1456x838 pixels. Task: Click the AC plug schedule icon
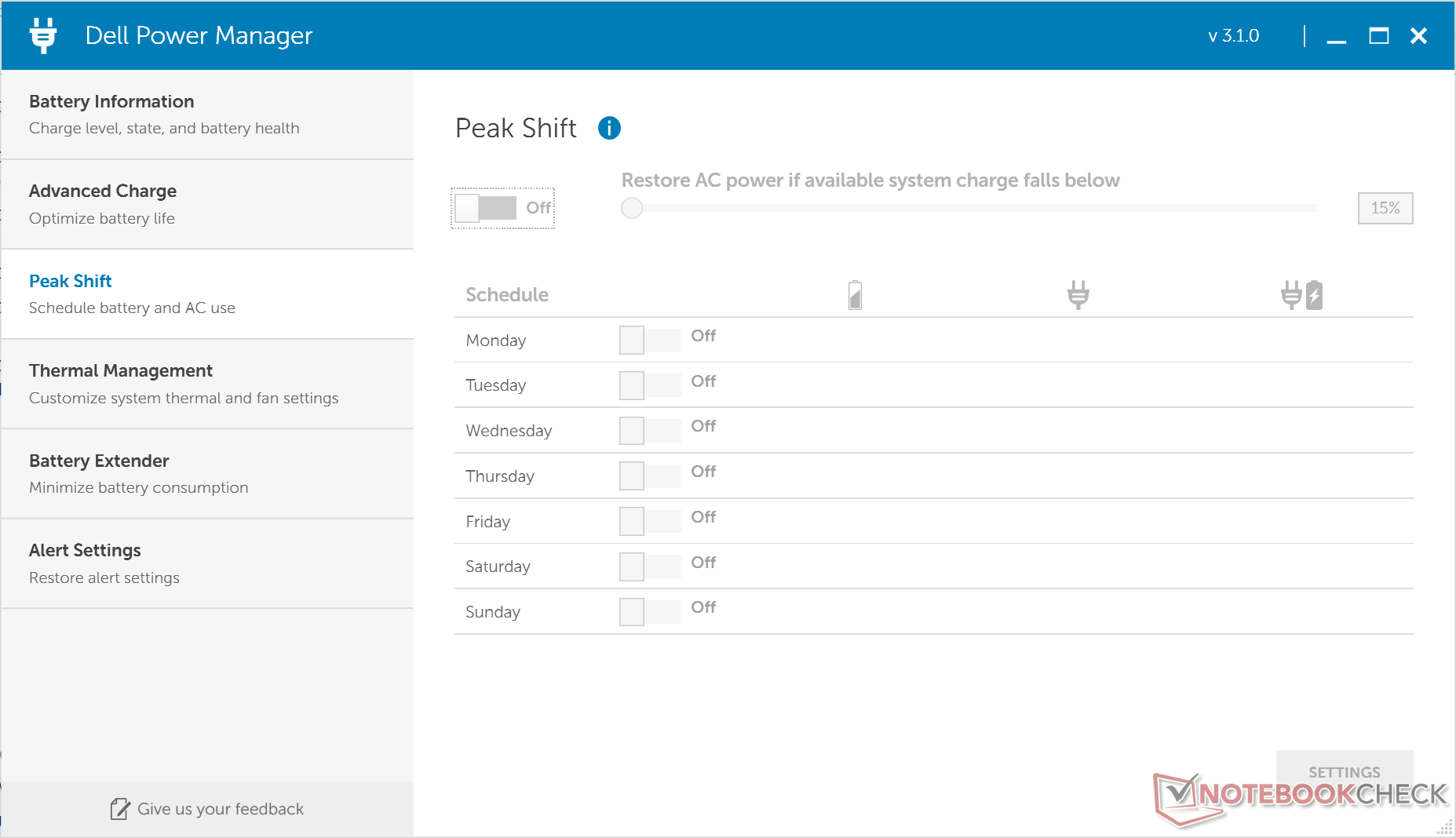(x=1078, y=295)
